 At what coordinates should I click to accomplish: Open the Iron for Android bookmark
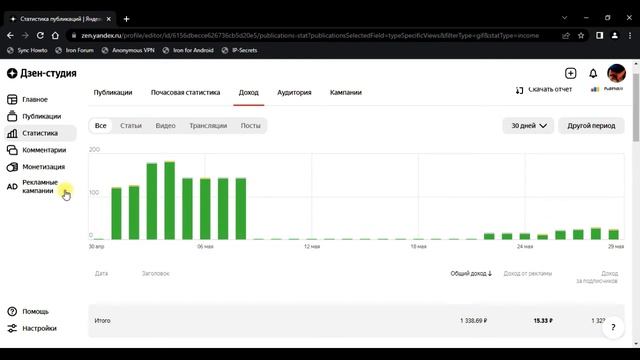pyautogui.click(x=188, y=50)
